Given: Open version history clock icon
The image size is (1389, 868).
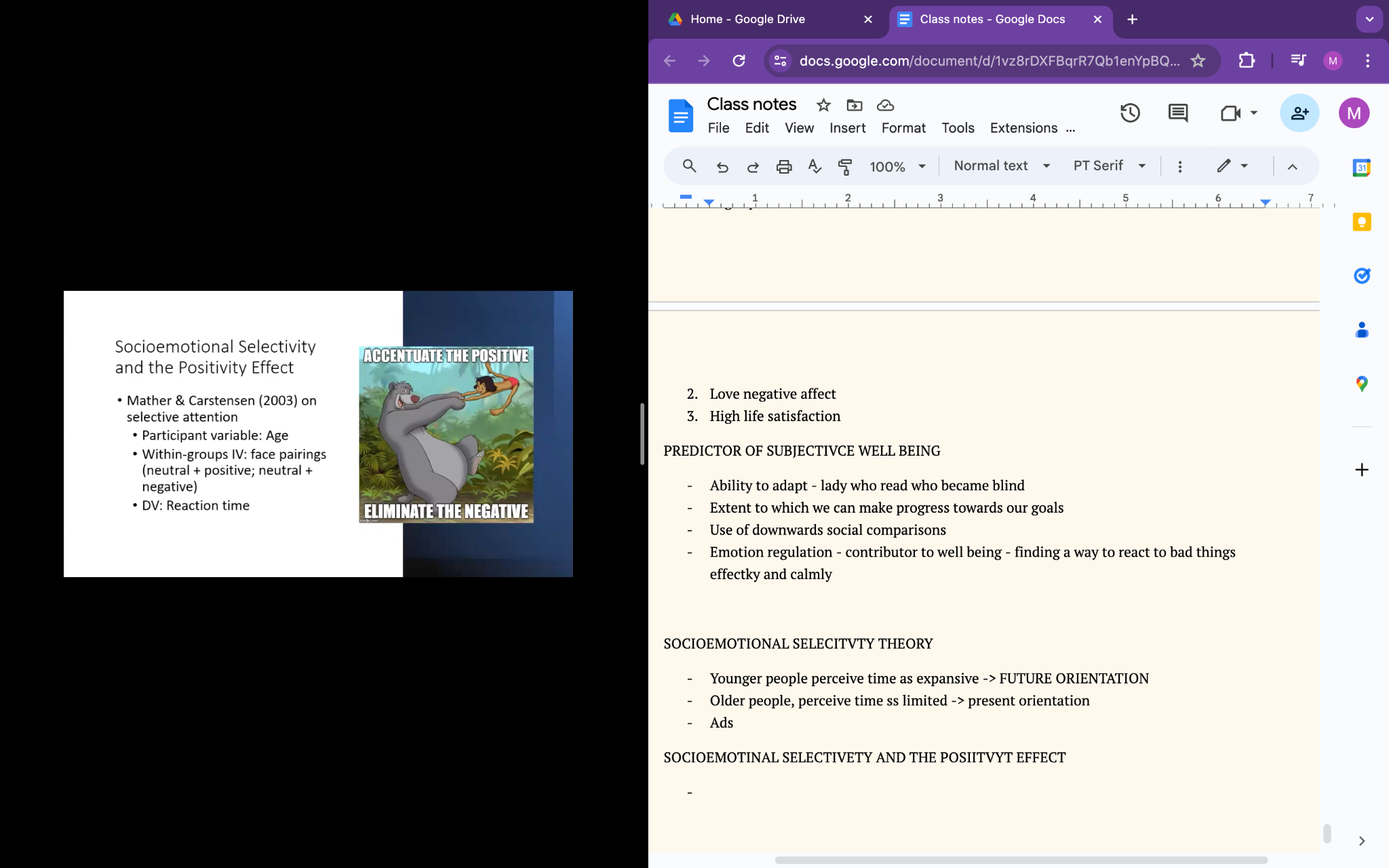Looking at the screenshot, I should [1129, 113].
